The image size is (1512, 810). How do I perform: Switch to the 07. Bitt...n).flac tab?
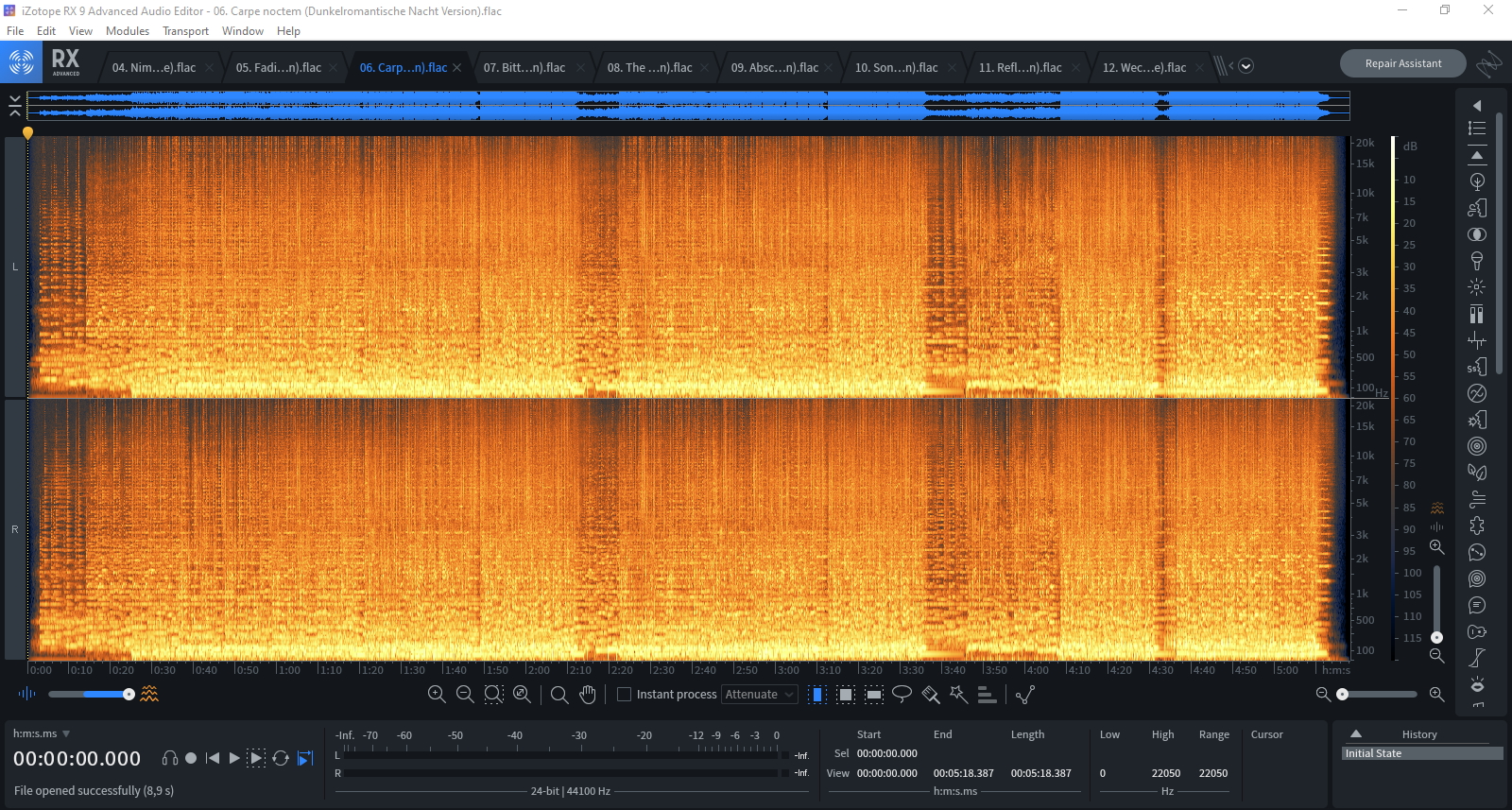pyautogui.click(x=524, y=67)
